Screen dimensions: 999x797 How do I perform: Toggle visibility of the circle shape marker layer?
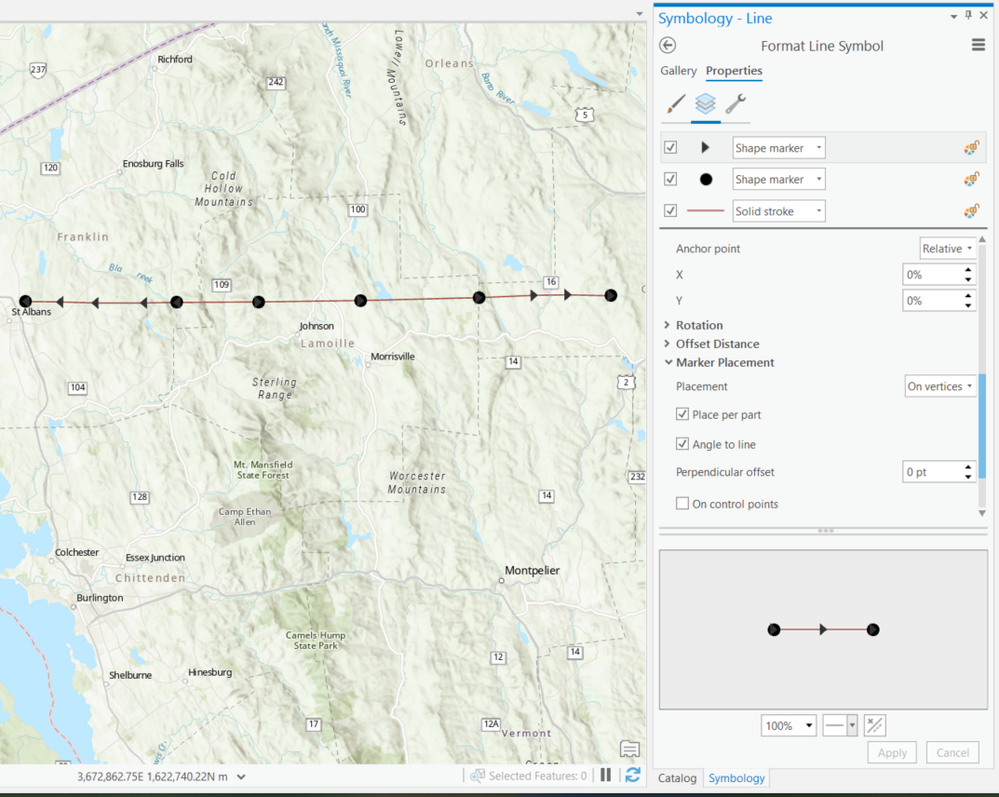[x=670, y=179]
